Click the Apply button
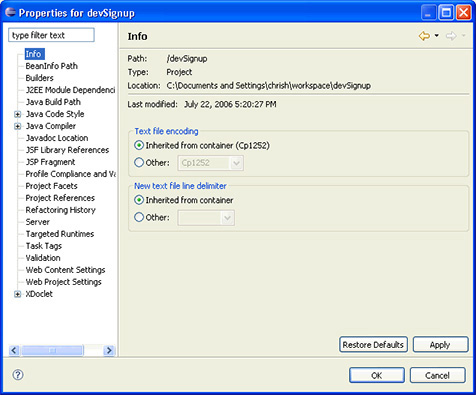Image resolution: width=476 pixels, height=395 pixels. click(441, 344)
